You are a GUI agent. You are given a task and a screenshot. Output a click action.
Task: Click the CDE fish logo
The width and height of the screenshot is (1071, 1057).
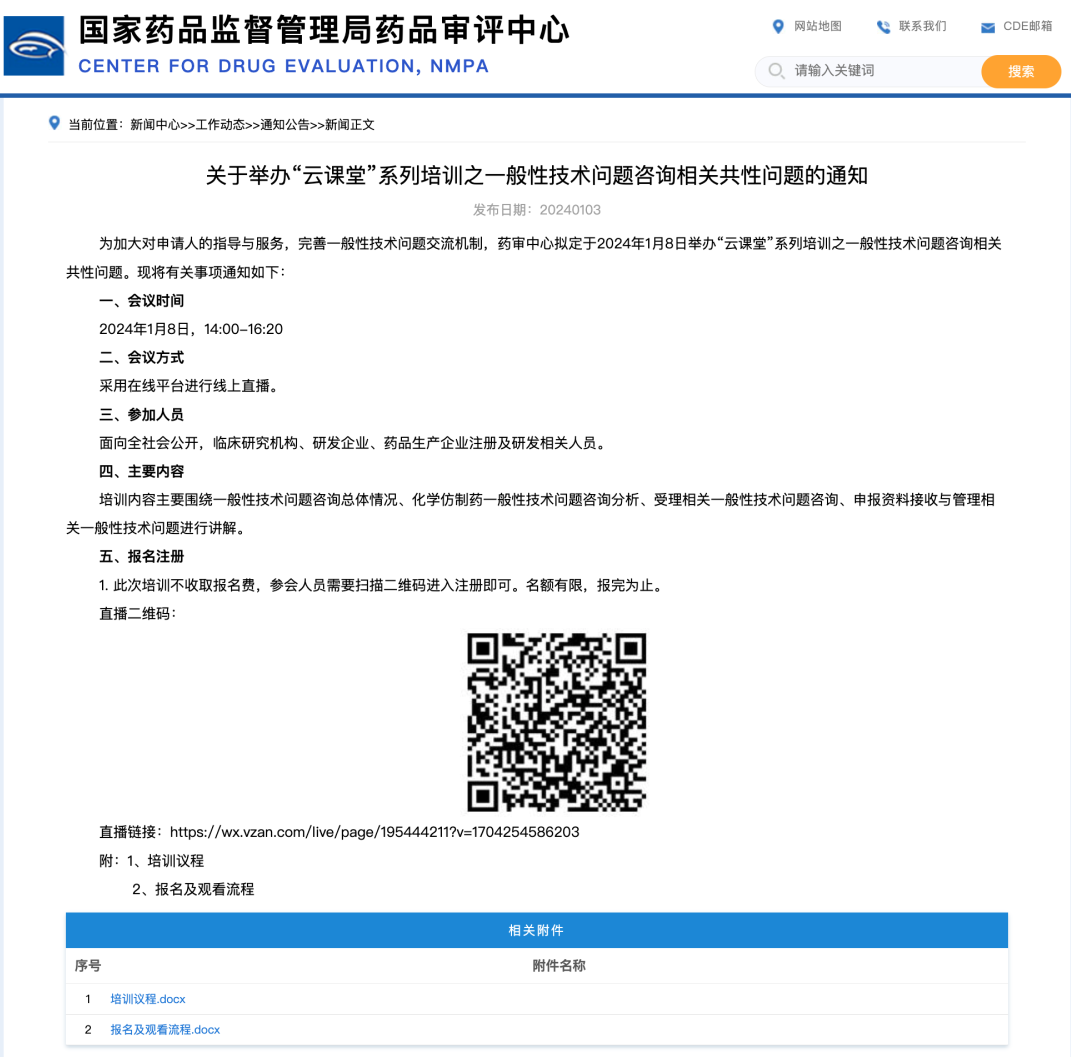[x=33, y=46]
